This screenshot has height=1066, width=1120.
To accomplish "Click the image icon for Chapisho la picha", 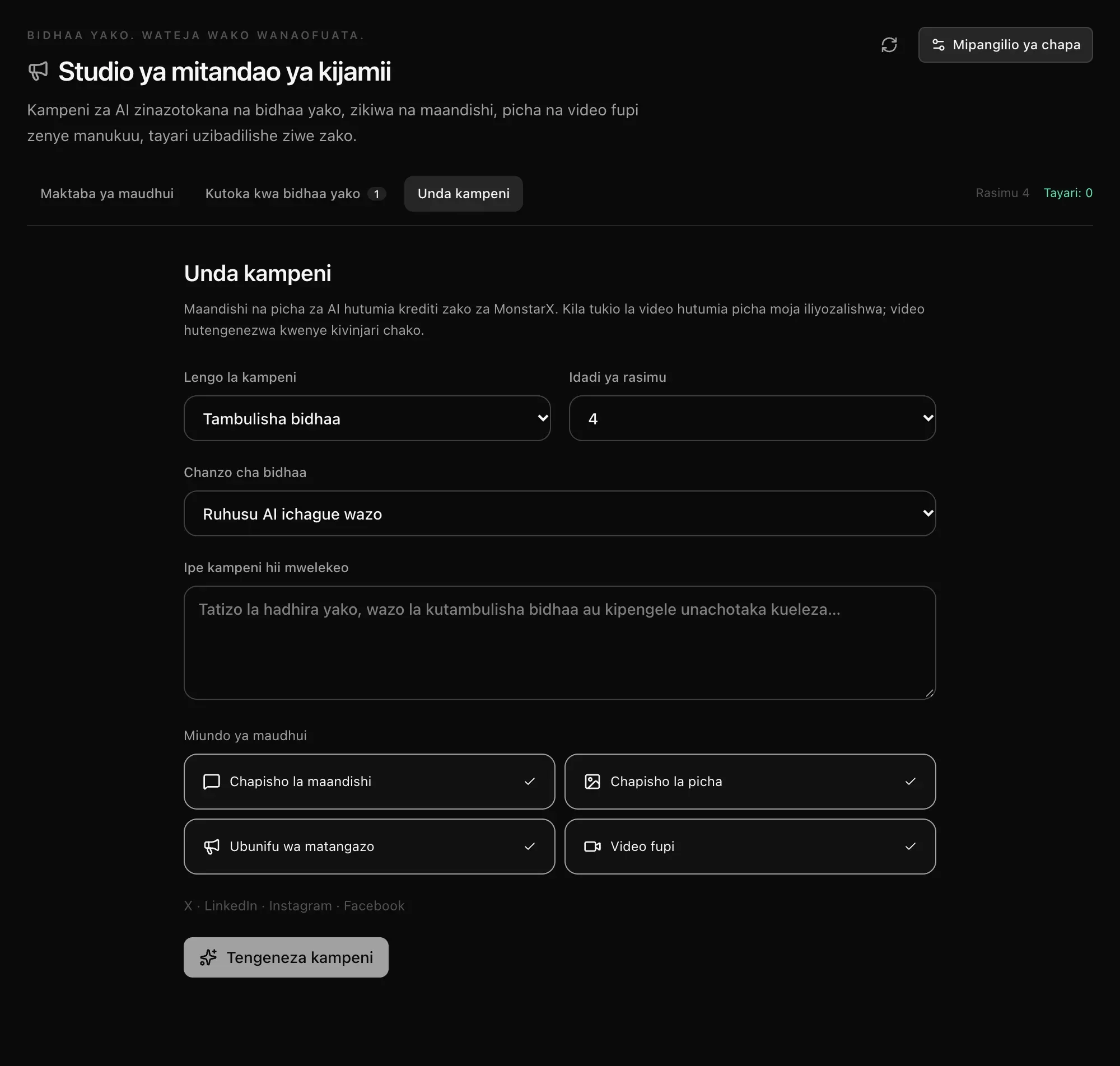I will [x=592, y=782].
